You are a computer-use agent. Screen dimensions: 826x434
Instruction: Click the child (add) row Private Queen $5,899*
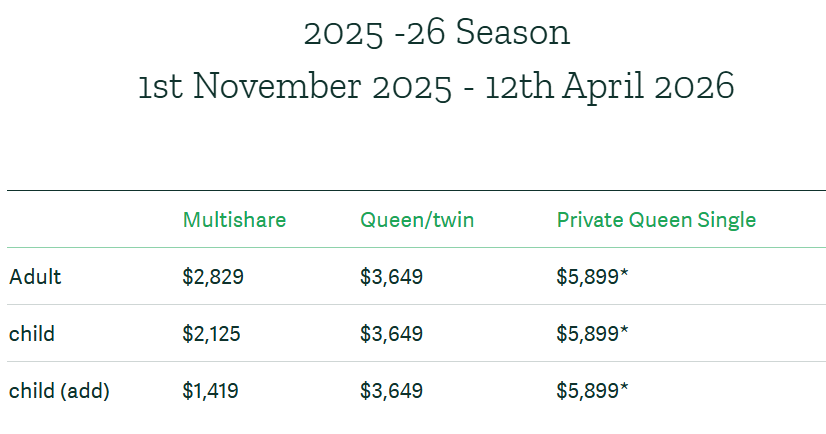[x=592, y=391]
